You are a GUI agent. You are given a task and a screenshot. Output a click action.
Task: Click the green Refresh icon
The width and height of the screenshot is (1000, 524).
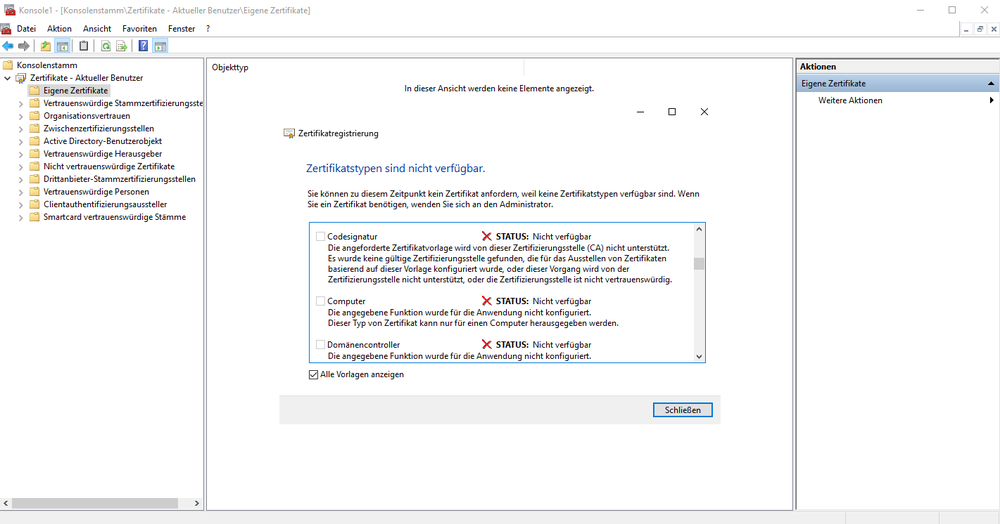pyautogui.click(x=105, y=46)
